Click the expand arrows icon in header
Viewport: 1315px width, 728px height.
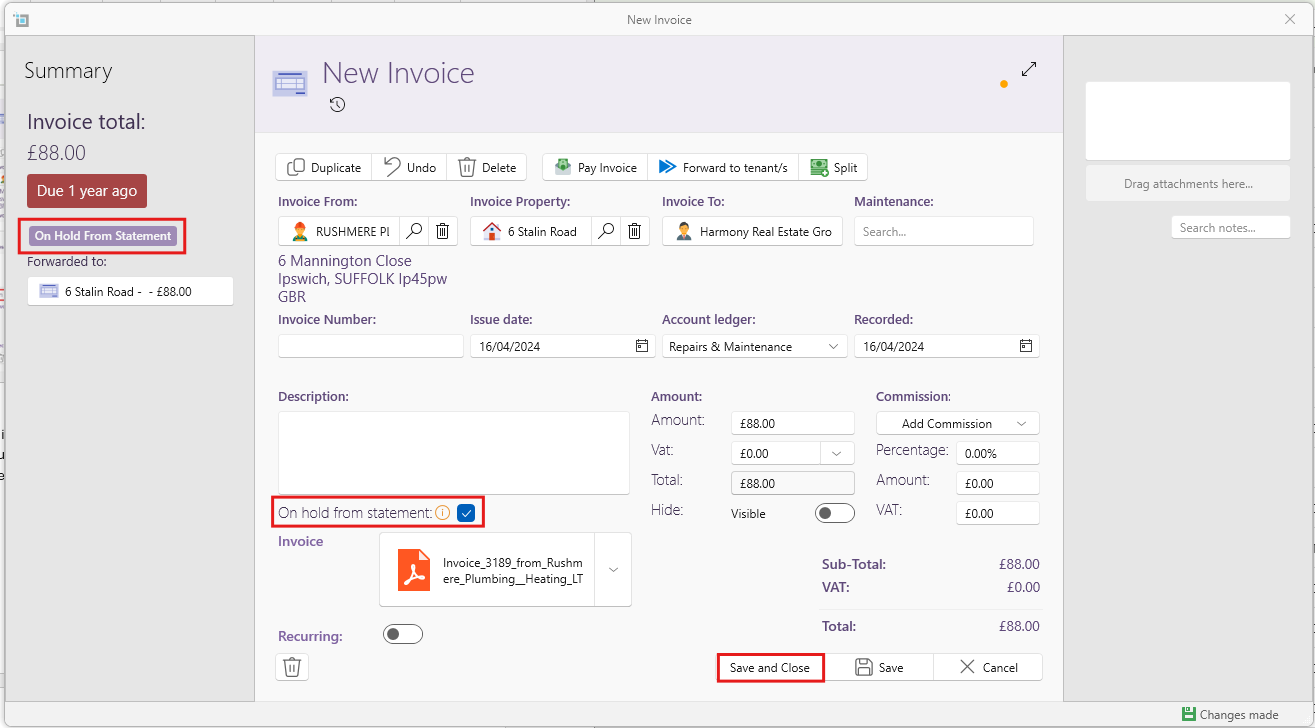click(1029, 69)
